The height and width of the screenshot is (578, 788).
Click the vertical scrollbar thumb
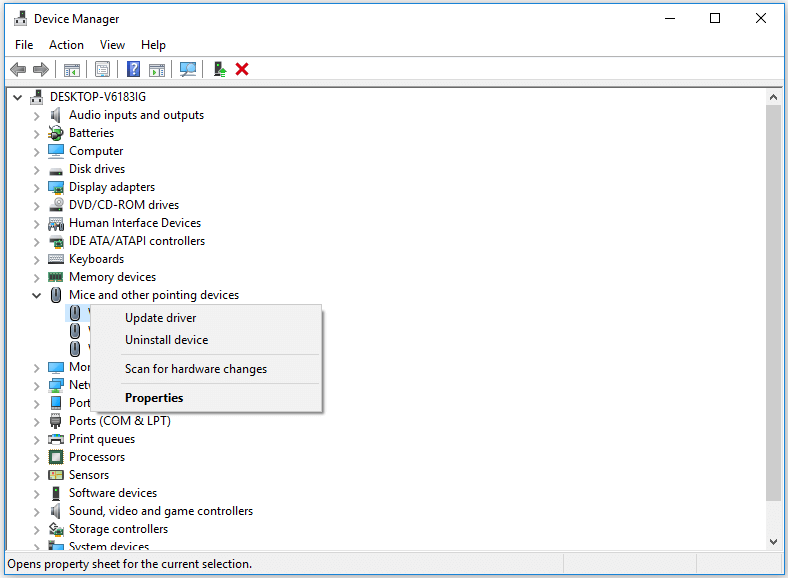pos(773,303)
